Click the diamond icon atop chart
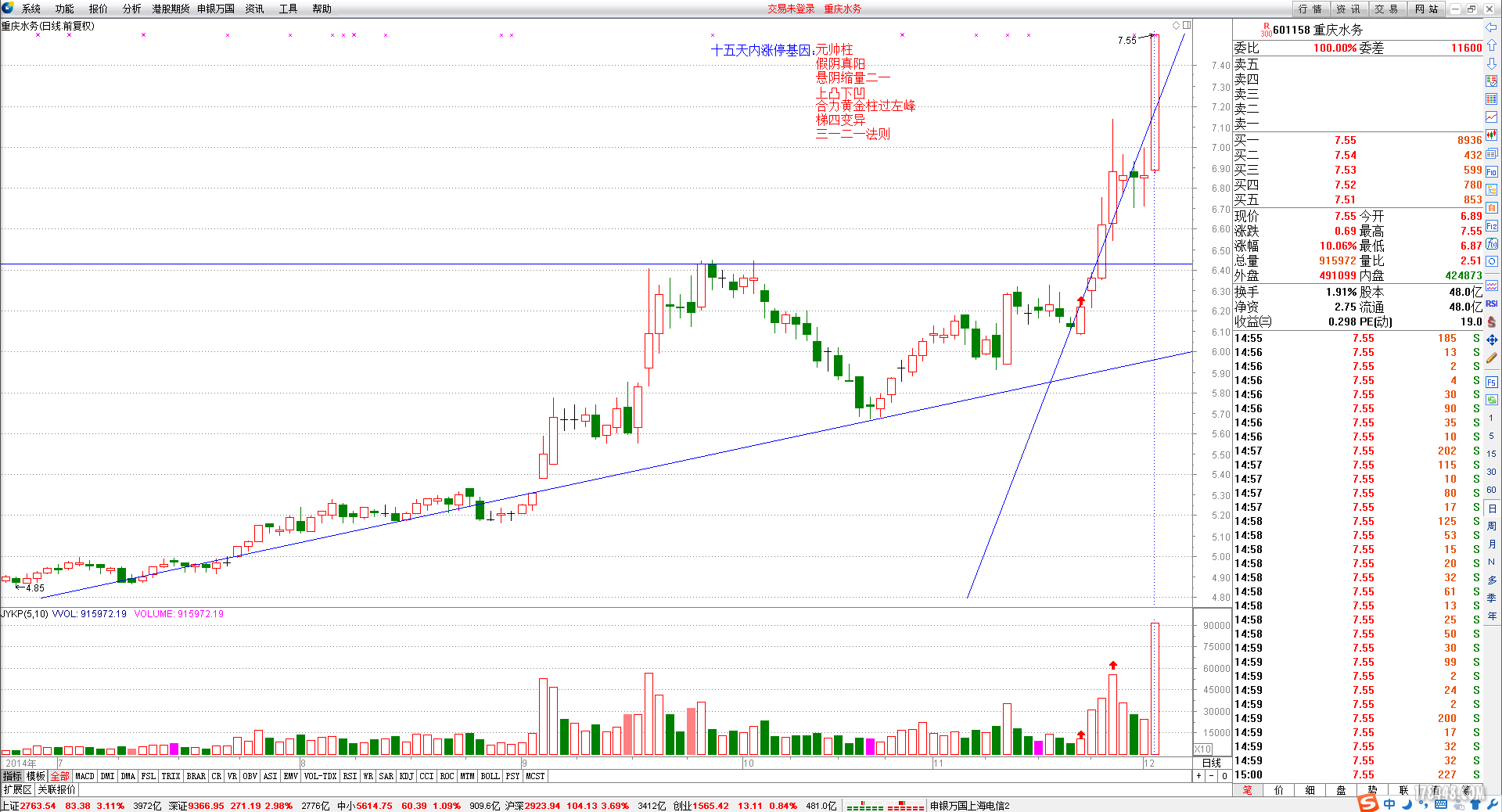Image resolution: width=1502 pixels, height=812 pixels. 1176,25
